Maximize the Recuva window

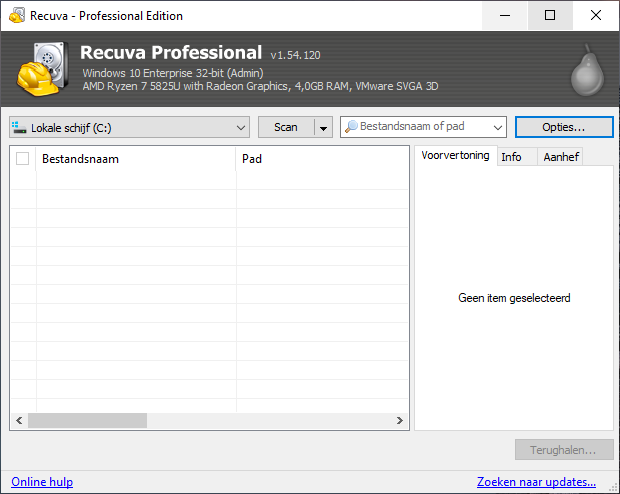click(x=550, y=15)
